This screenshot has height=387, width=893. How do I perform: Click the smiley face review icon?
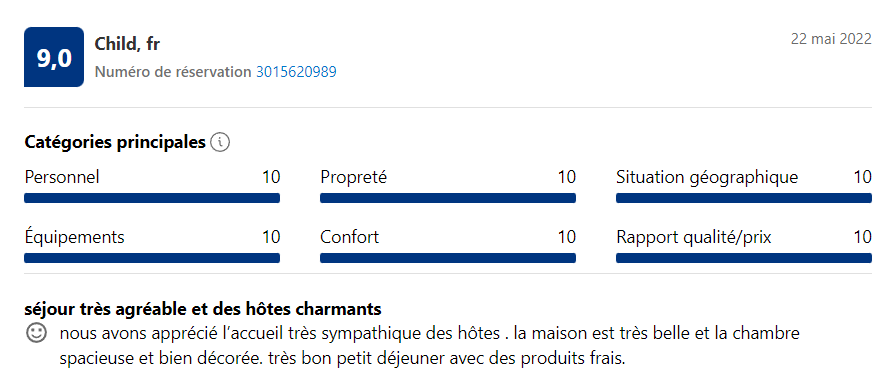(36, 333)
